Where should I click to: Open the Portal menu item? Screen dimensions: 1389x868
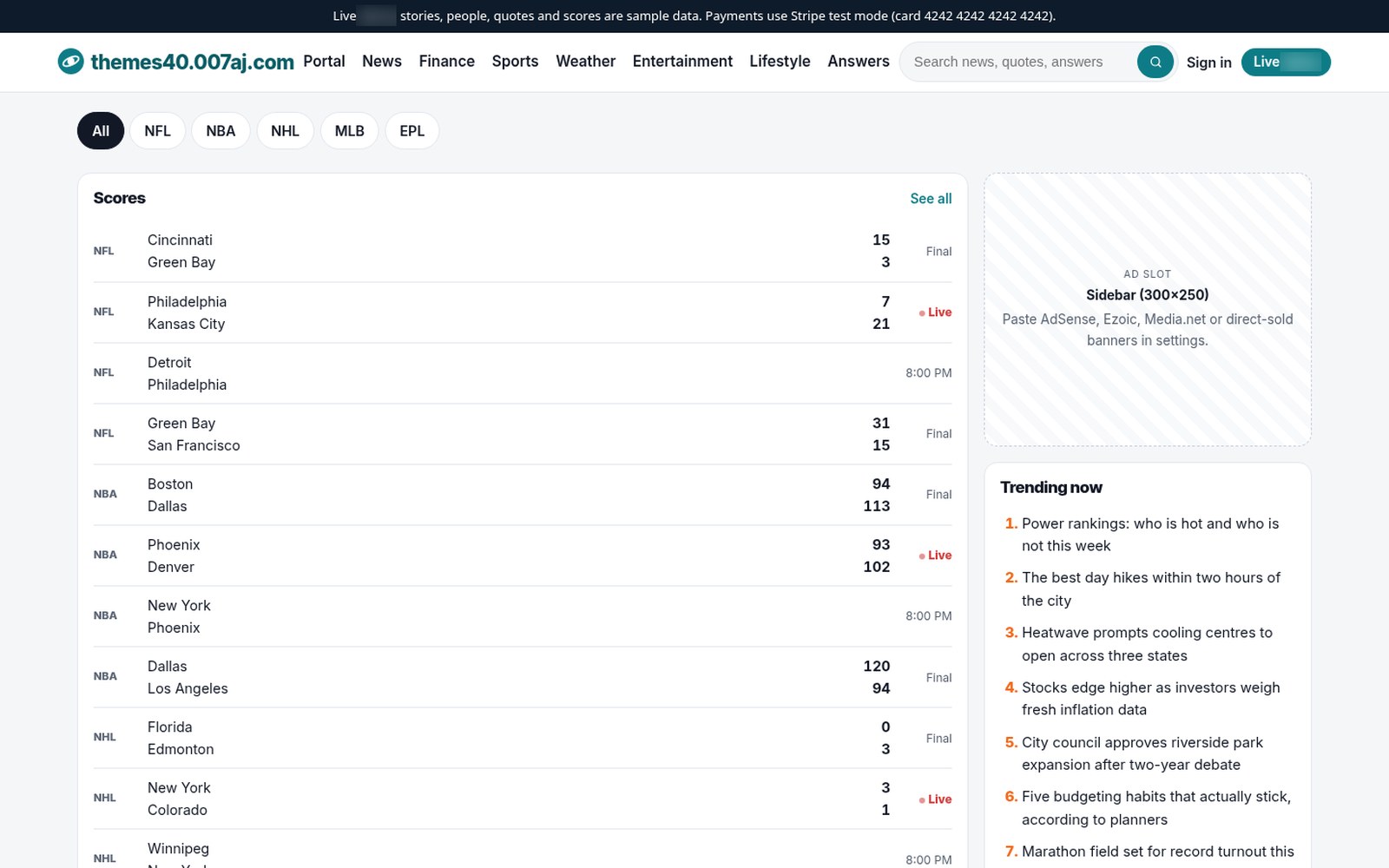324,62
